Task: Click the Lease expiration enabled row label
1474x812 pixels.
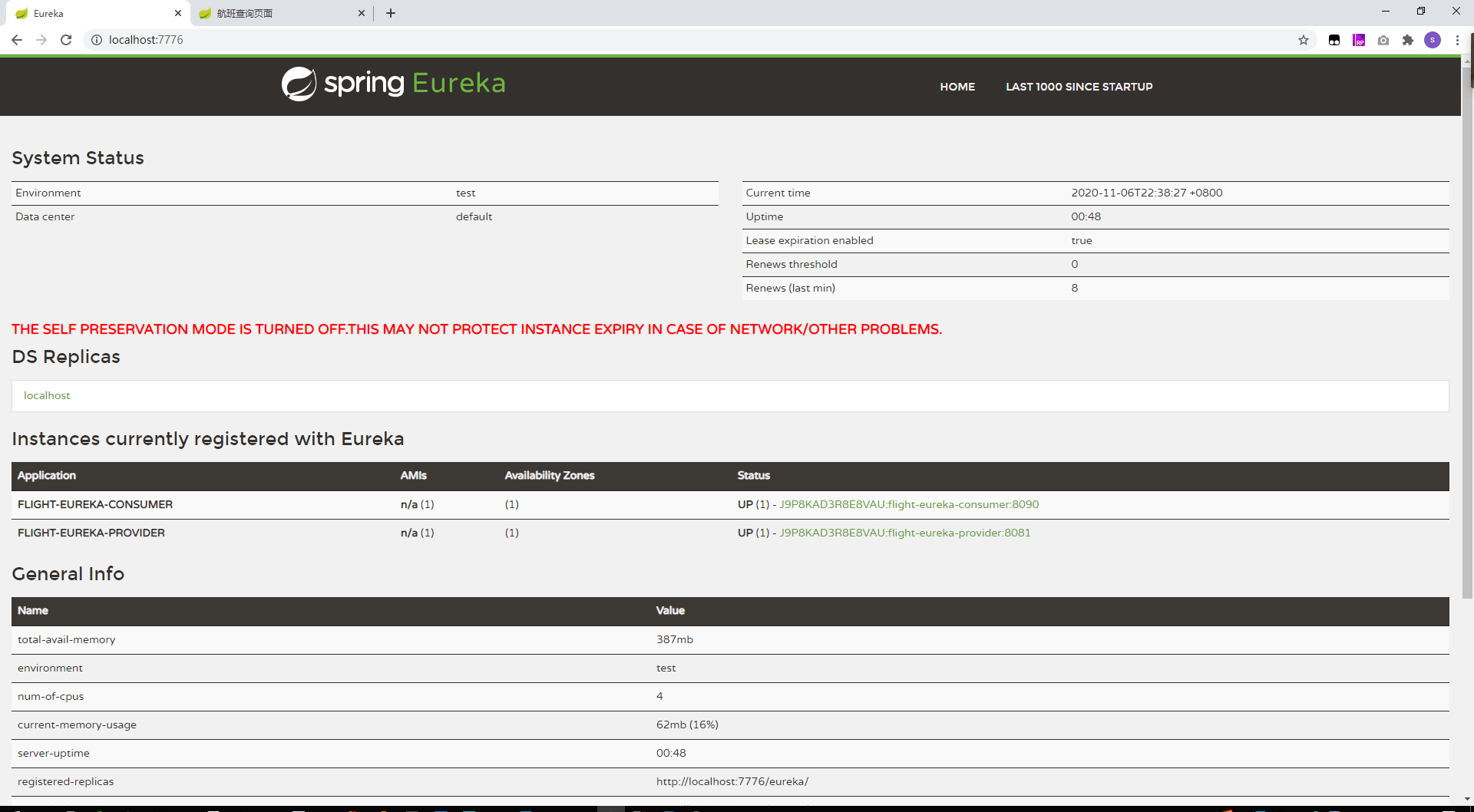Action: point(809,240)
